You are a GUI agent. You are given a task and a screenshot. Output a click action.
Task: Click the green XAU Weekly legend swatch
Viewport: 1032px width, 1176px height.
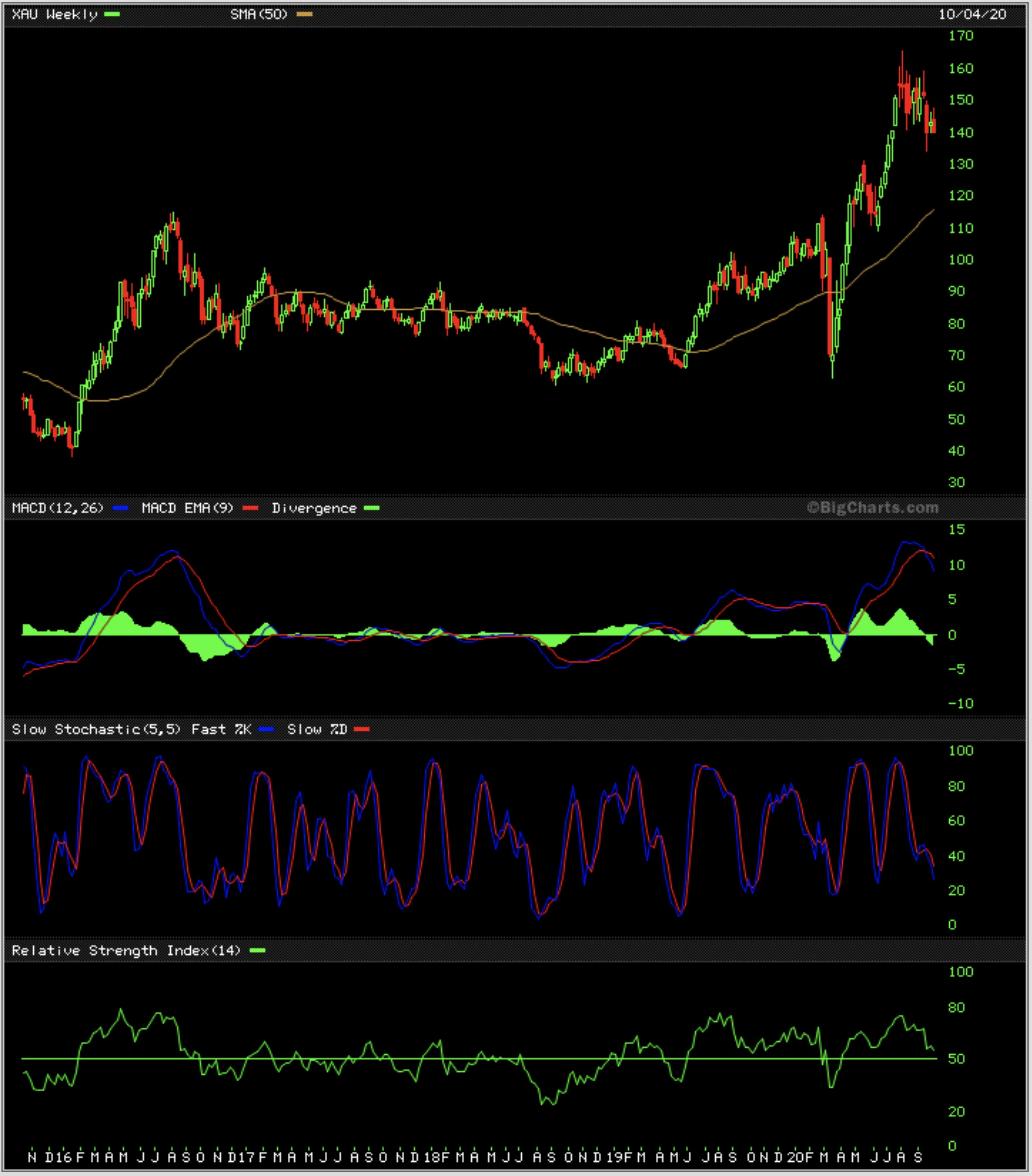112,14
